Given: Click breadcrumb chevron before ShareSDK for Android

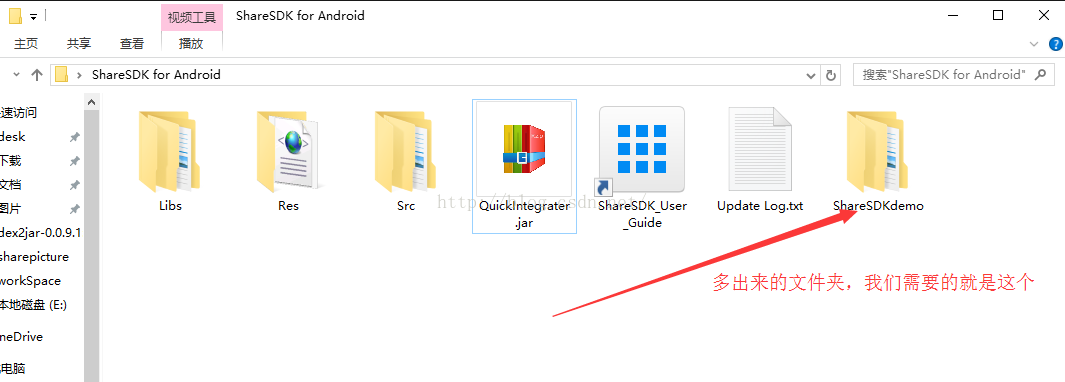Looking at the screenshot, I should [x=80, y=75].
